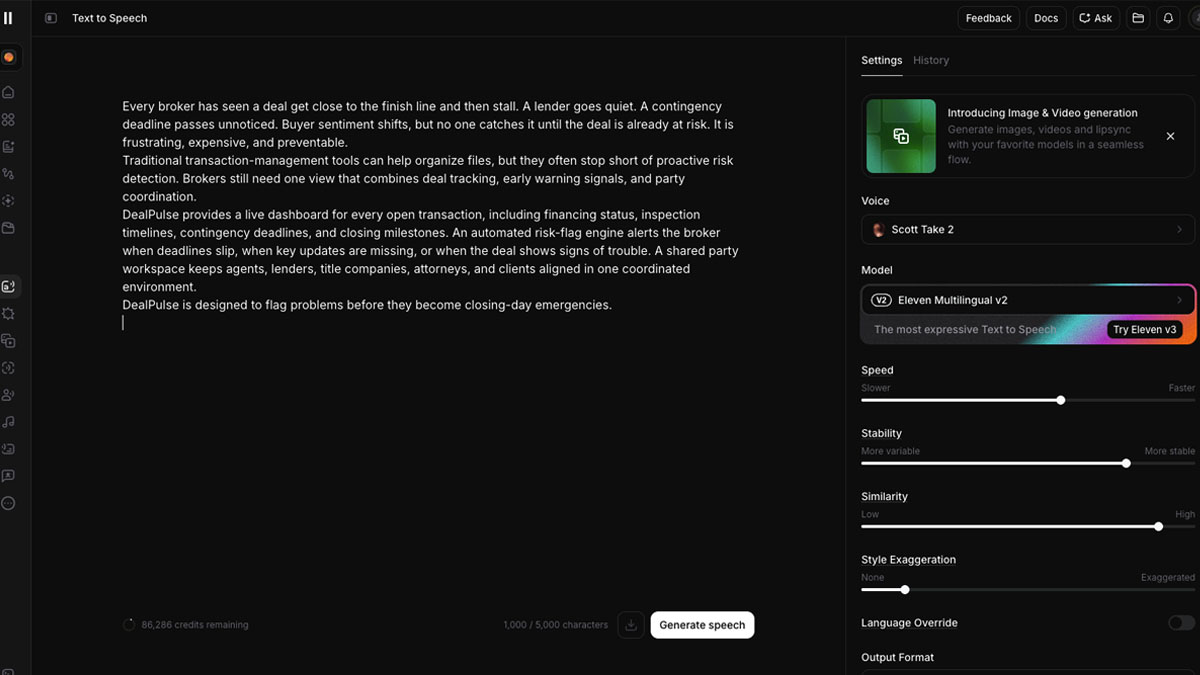Click the Stability slider handle
The image size is (1200, 675).
pyautogui.click(x=1126, y=463)
